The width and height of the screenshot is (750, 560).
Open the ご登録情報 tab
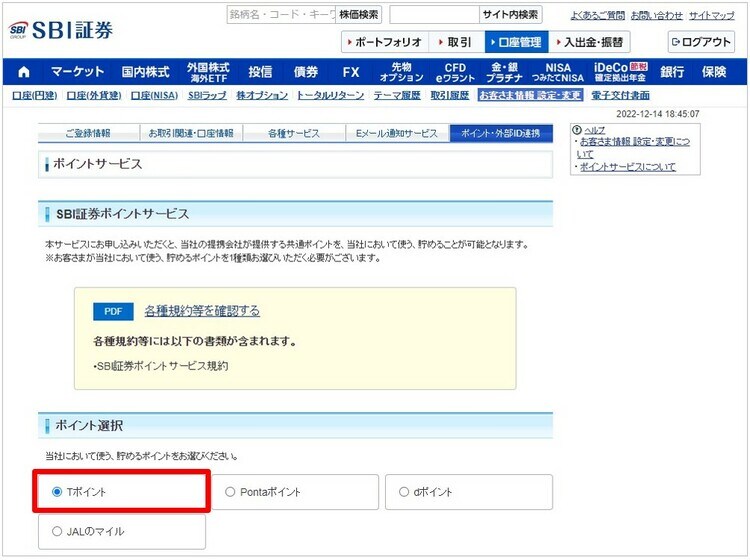tap(88, 133)
